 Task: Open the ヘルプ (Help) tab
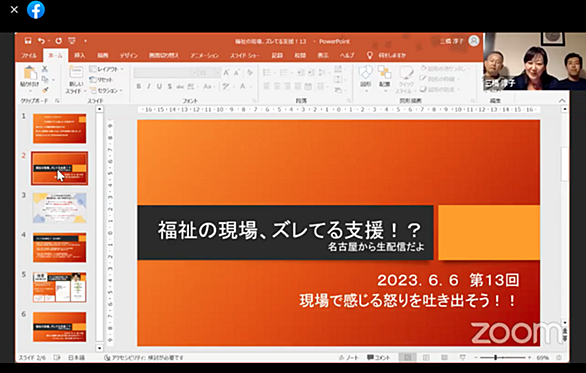pos(347,55)
